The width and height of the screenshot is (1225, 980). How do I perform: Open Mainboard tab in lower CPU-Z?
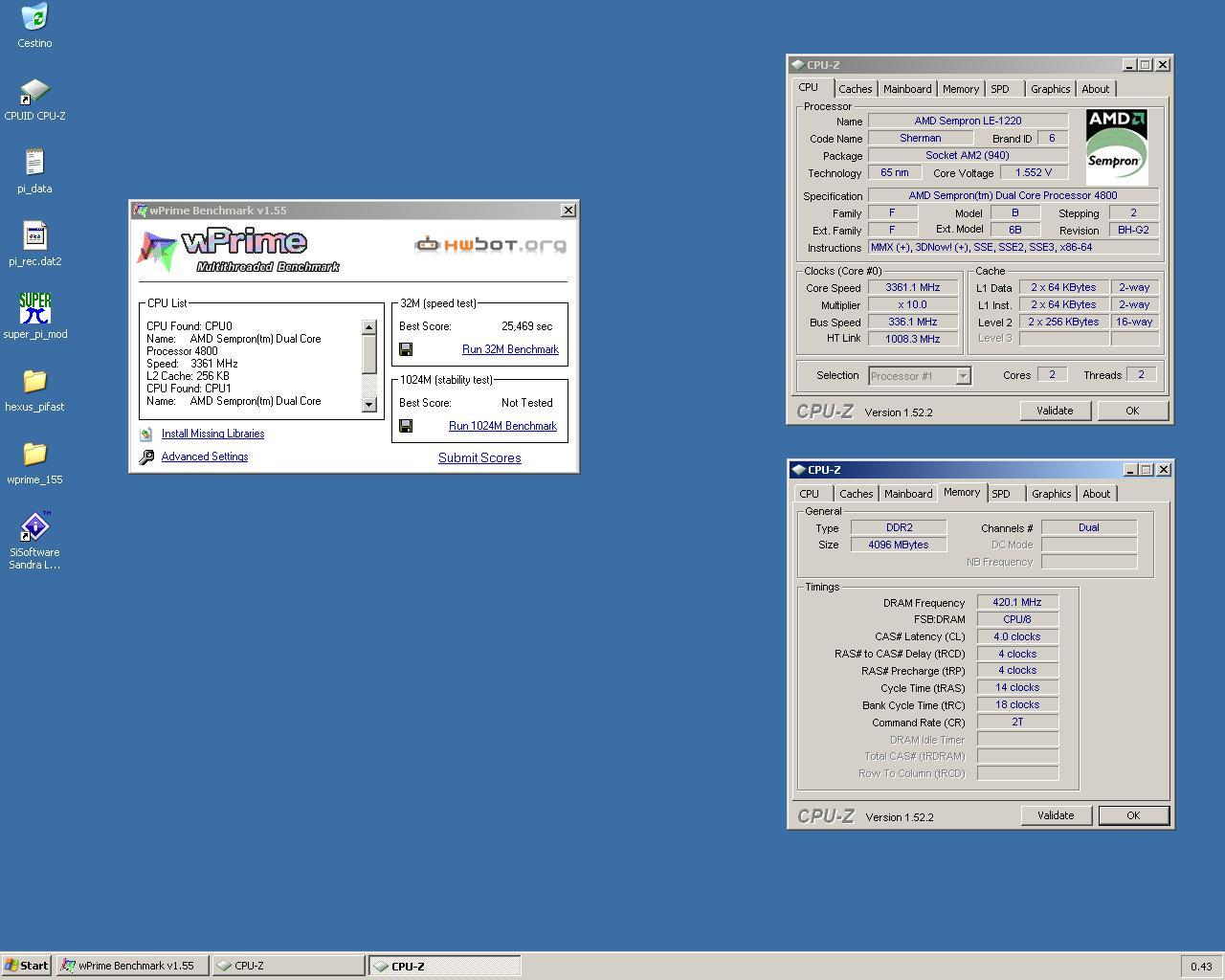908,494
